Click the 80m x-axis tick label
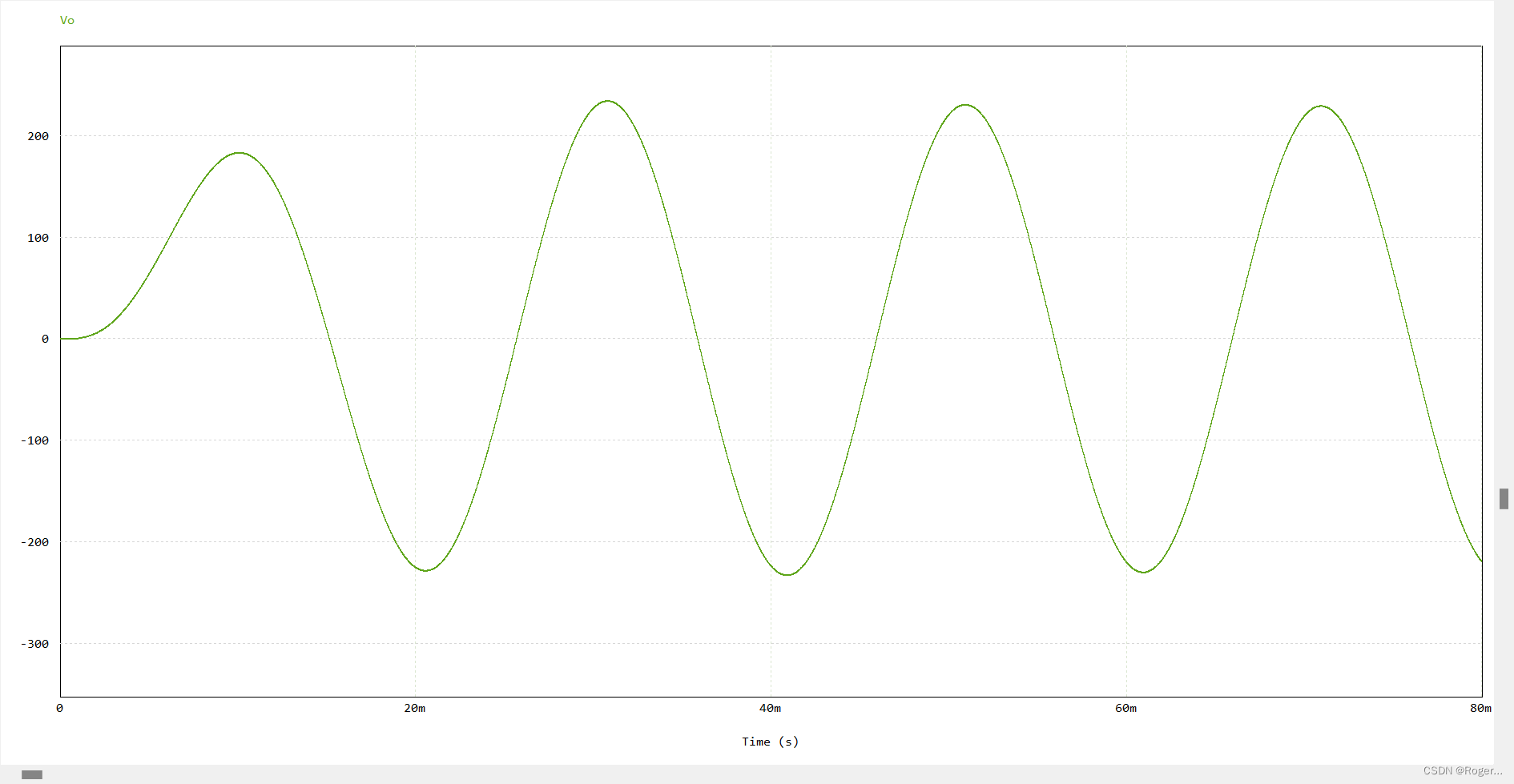 (x=1480, y=708)
